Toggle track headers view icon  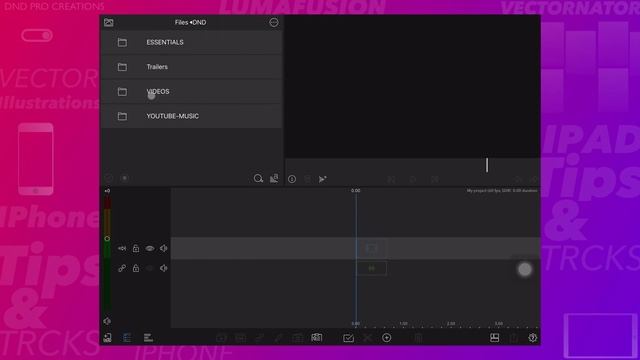click(x=127, y=338)
